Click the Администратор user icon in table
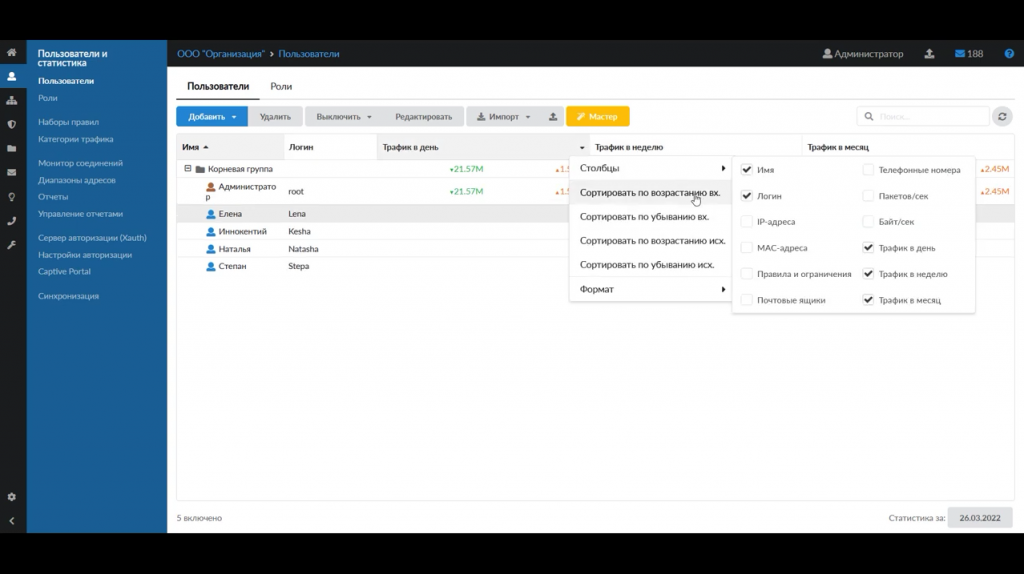Screen dimensions: 1024x574 (x=210, y=187)
